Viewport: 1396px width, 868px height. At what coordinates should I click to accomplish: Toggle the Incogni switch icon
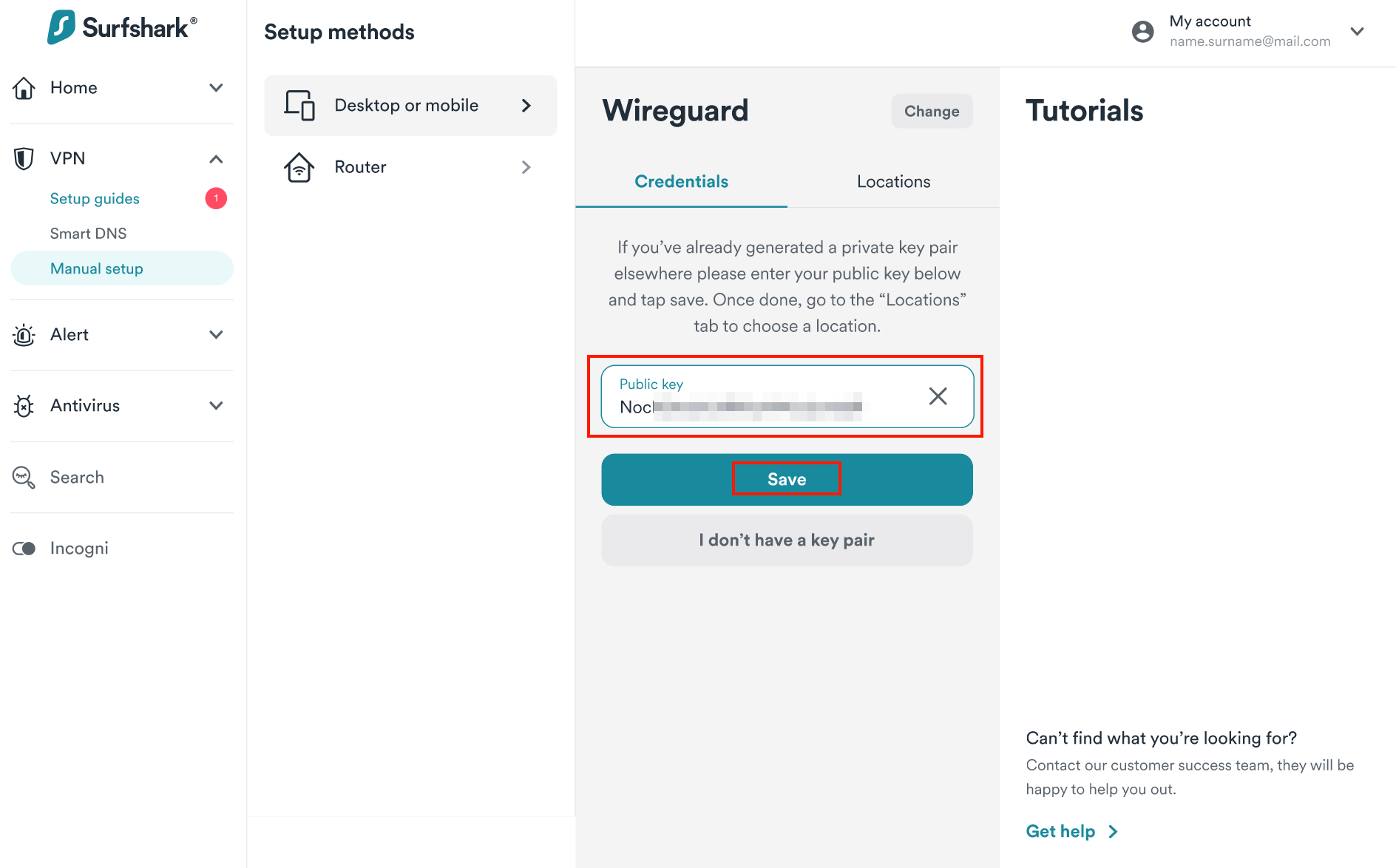(24, 549)
